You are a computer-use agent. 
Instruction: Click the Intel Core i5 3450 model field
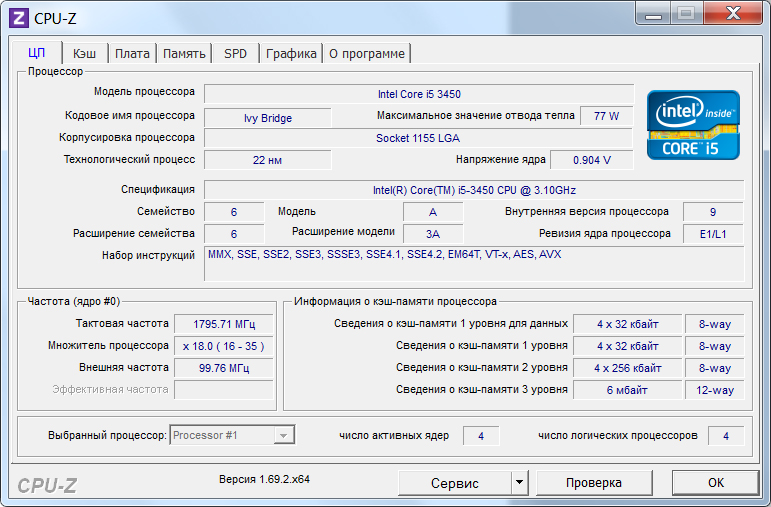(419, 94)
